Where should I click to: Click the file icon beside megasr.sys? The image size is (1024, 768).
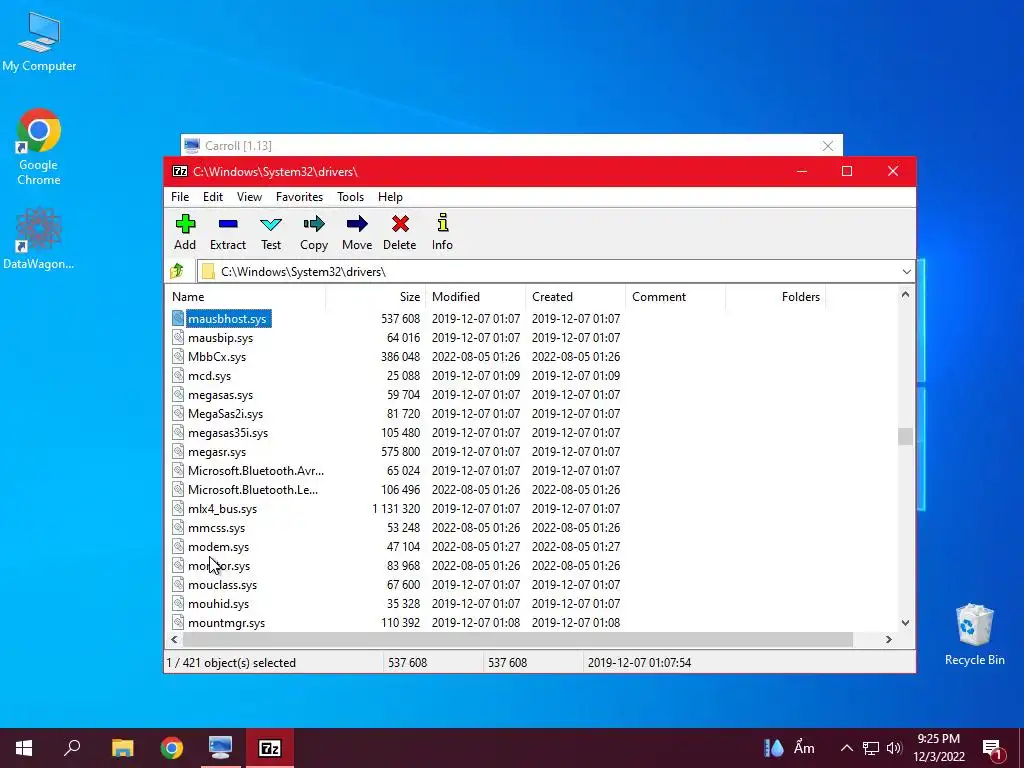[178, 451]
